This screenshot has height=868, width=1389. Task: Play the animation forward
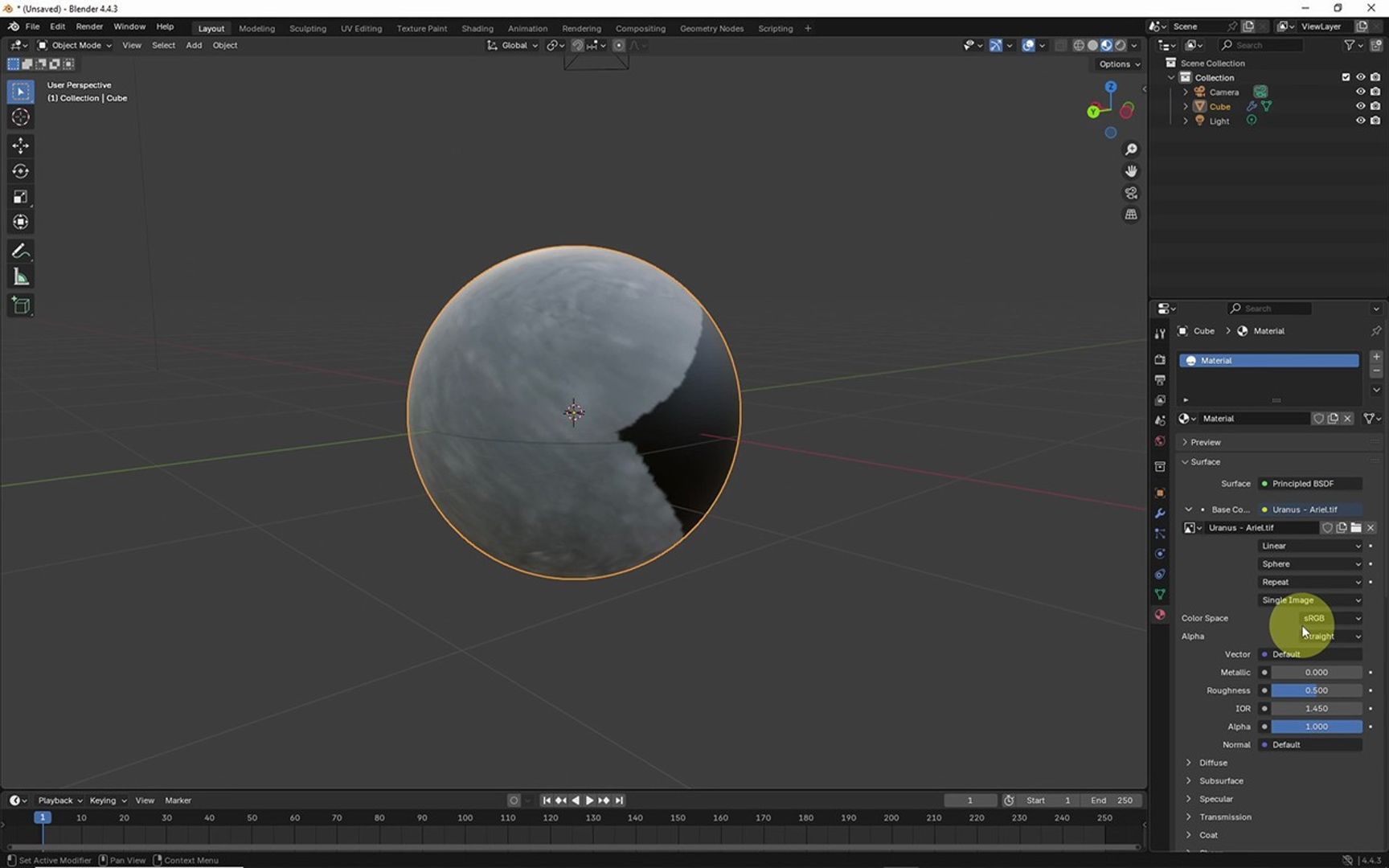coord(589,800)
